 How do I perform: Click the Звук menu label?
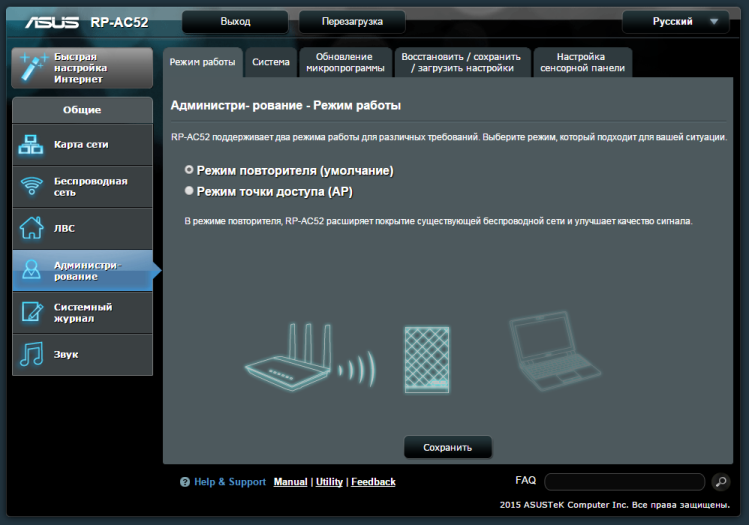pos(66,354)
